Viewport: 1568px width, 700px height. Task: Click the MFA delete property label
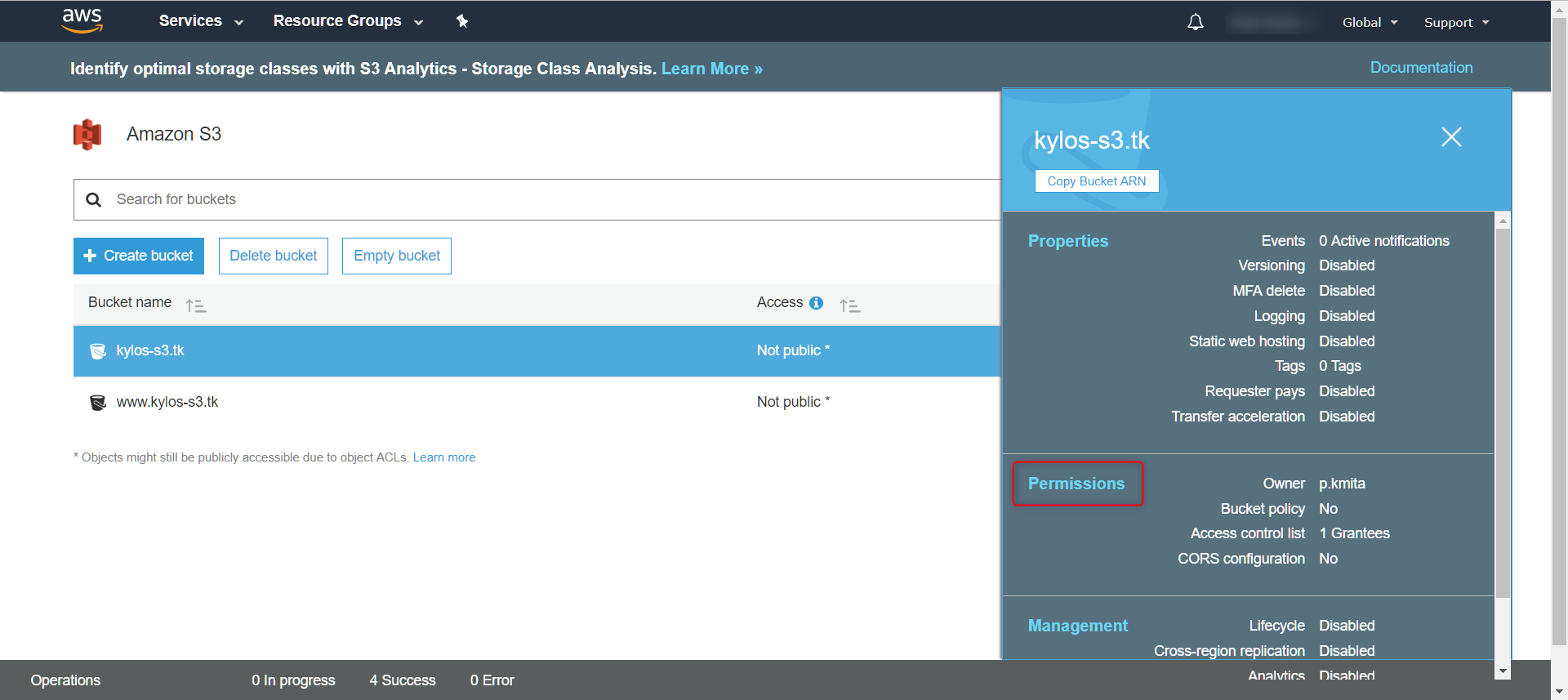(x=1269, y=291)
